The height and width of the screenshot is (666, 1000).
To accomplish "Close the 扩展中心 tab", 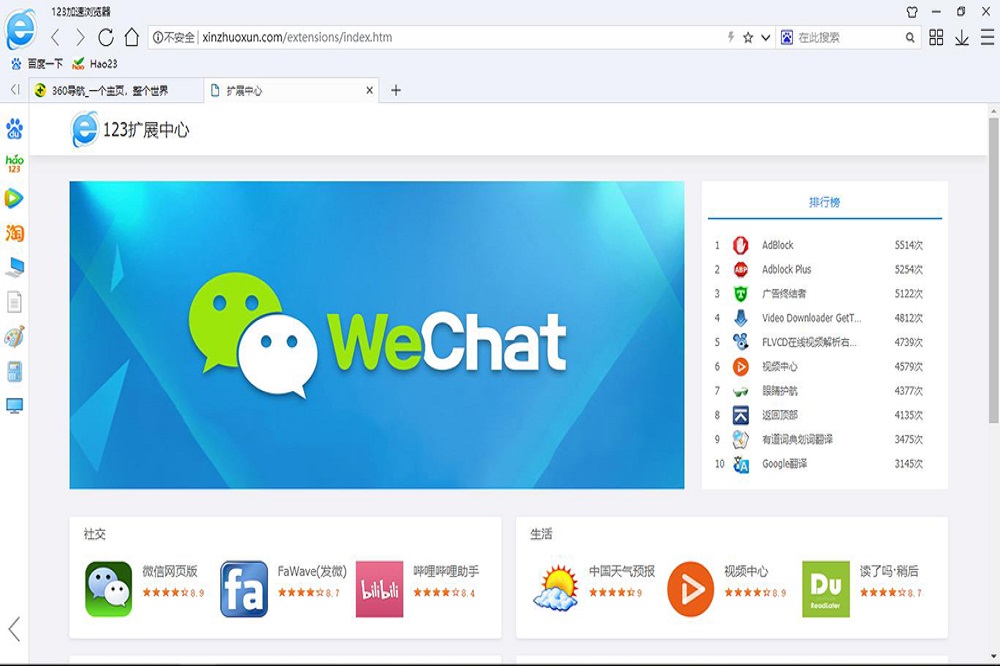I will point(370,90).
